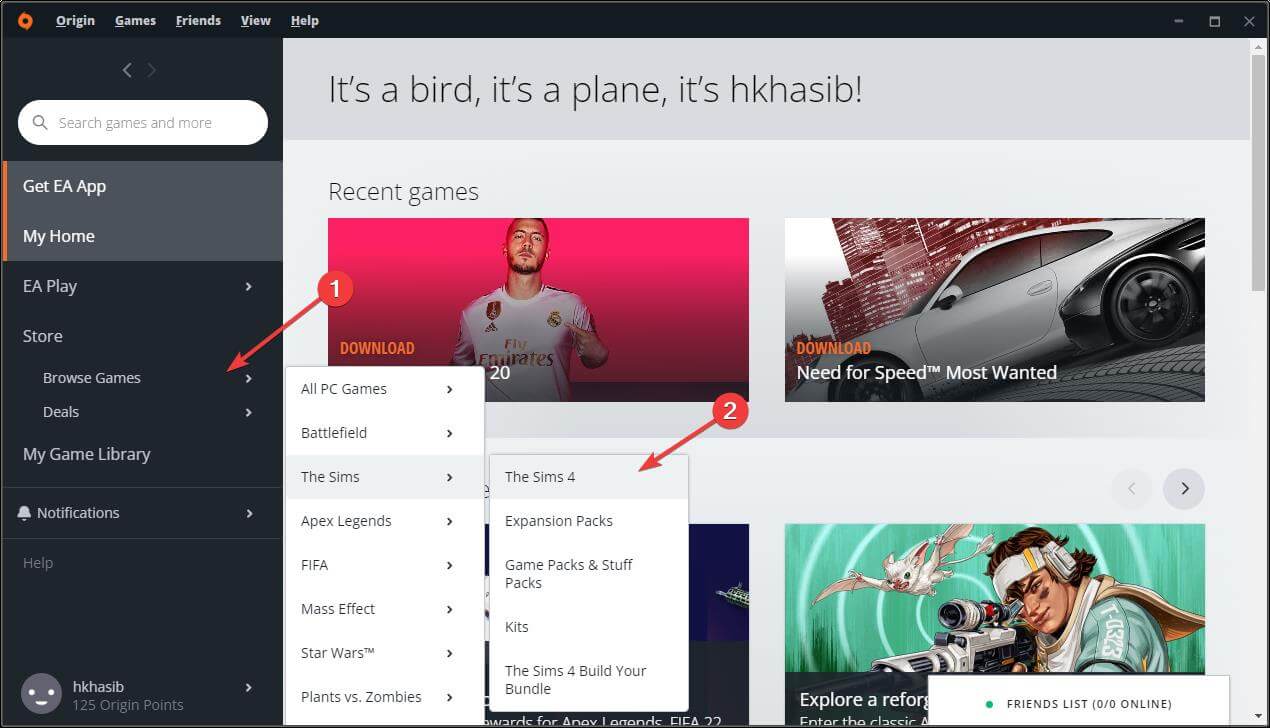This screenshot has height=728, width=1270.
Task: Expand Browse Games chevron
Action: coord(249,378)
